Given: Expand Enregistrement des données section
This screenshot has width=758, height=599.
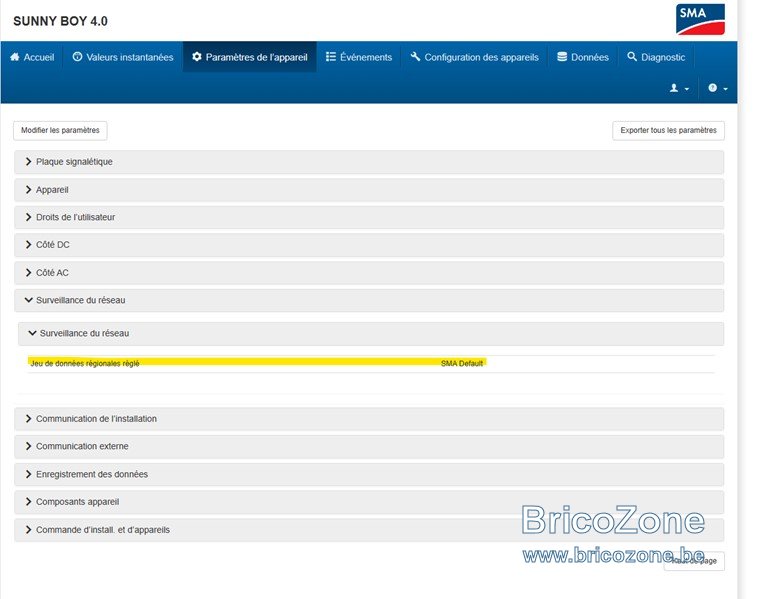Looking at the screenshot, I should [369, 475].
